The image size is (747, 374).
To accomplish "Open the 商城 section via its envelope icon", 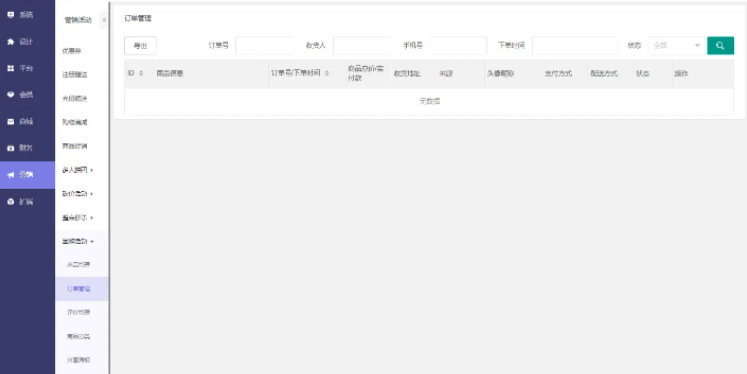I will (11, 121).
